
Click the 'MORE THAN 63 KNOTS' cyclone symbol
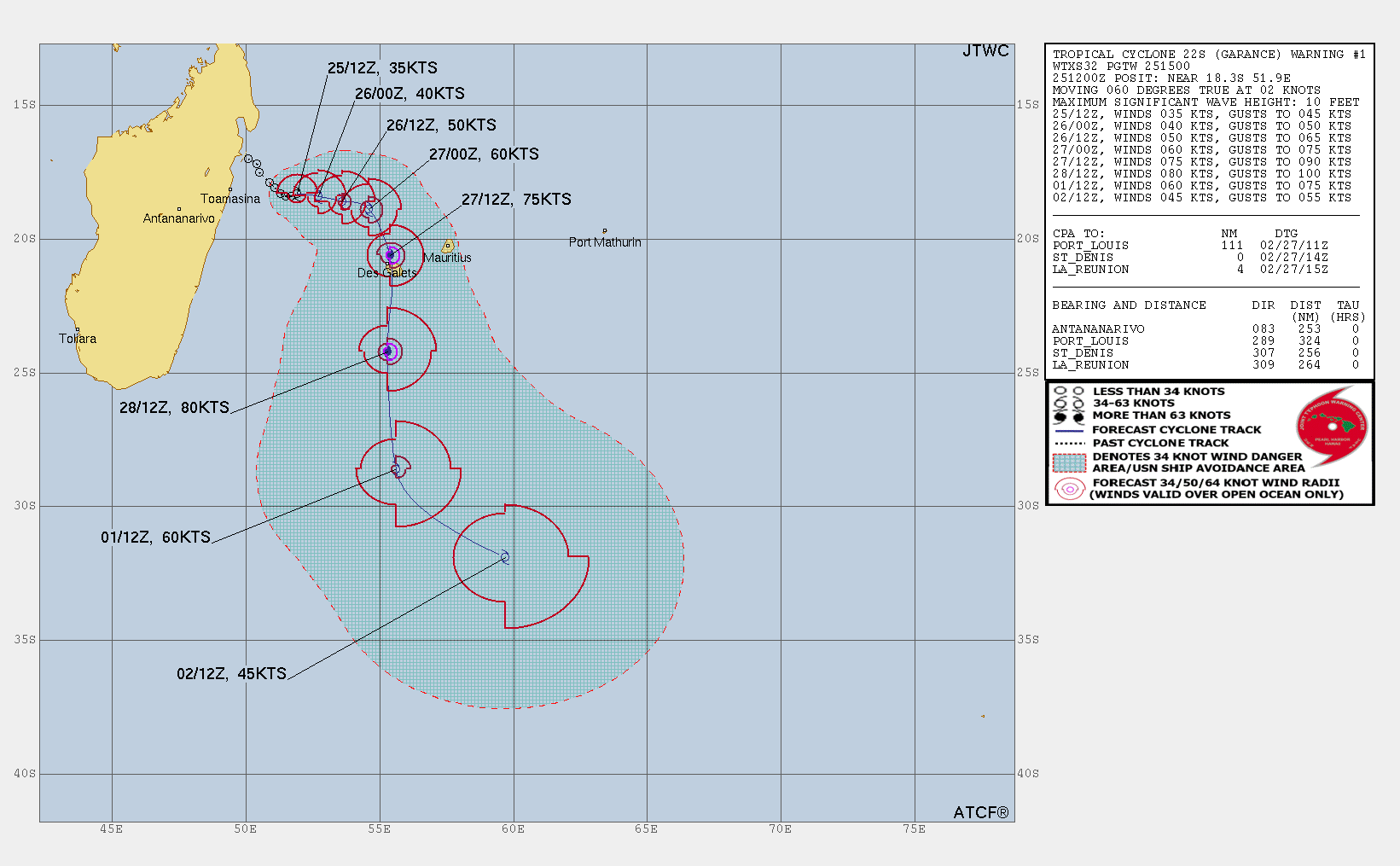[x=1069, y=416]
